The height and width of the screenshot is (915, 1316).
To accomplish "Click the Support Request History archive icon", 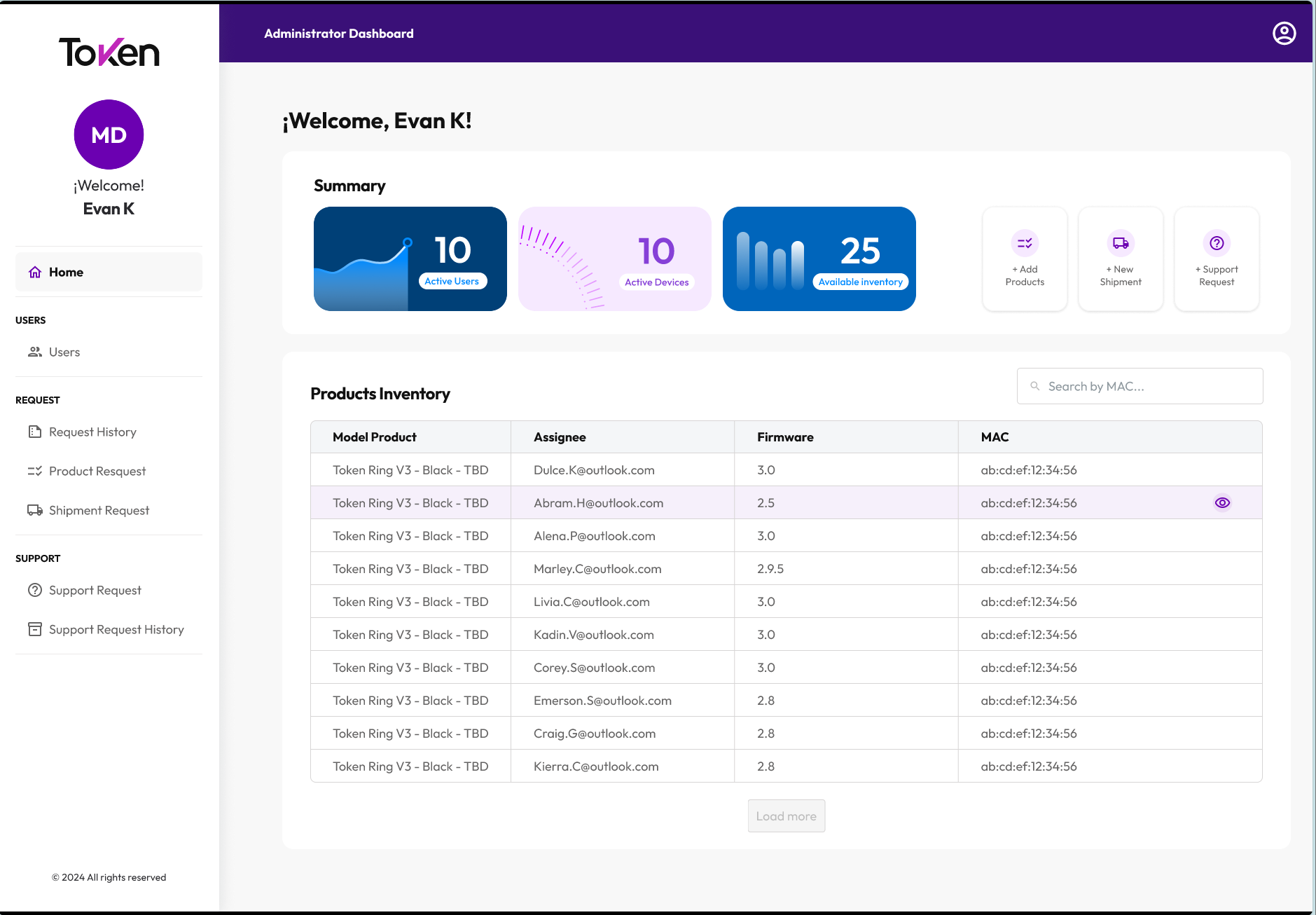I will (x=35, y=629).
